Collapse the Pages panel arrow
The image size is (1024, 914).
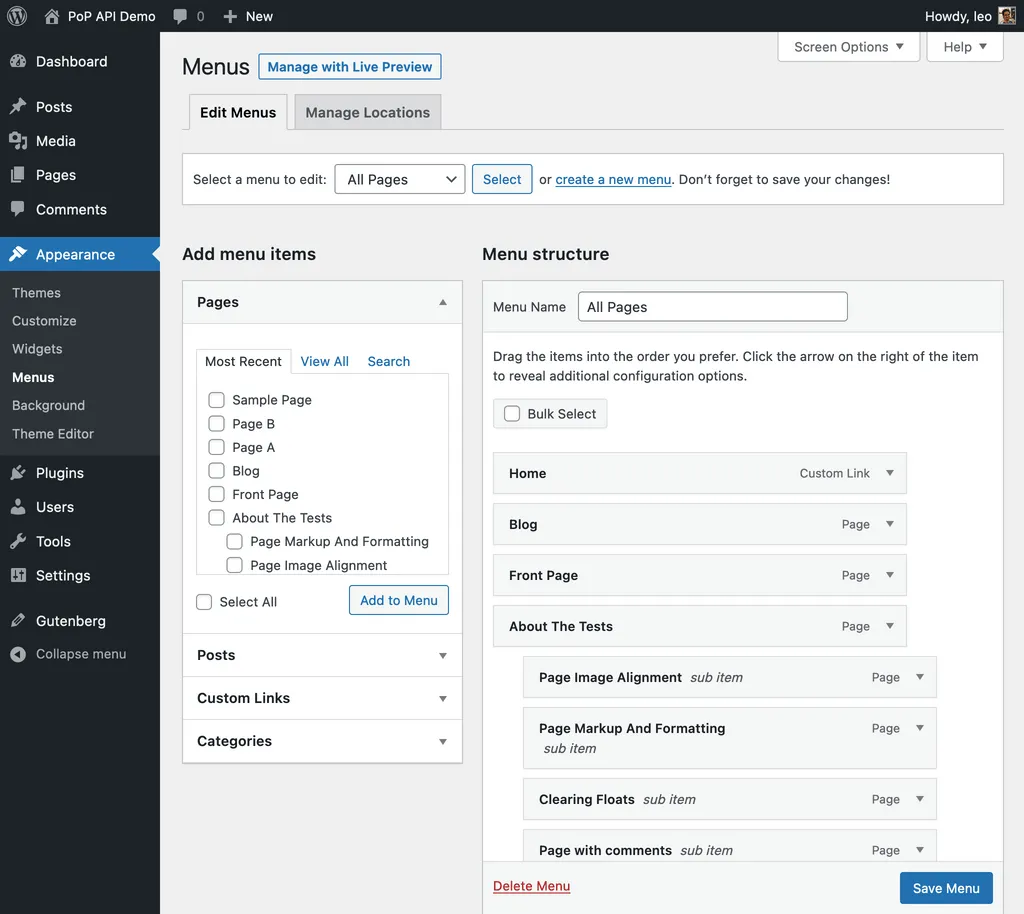click(x=443, y=302)
